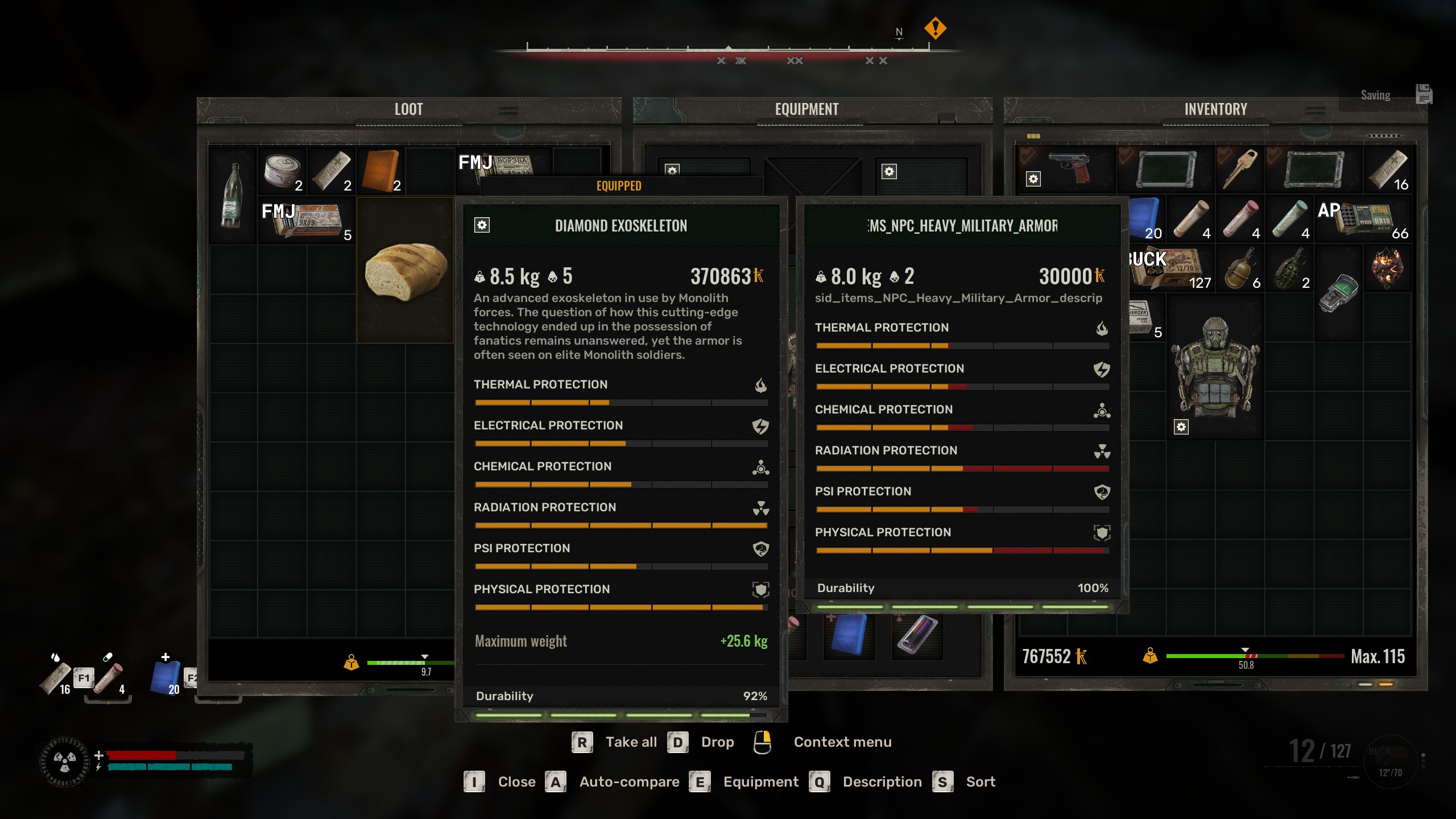Select the canned food tin item
This screenshot has height=819, width=1456.
(283, 171)
